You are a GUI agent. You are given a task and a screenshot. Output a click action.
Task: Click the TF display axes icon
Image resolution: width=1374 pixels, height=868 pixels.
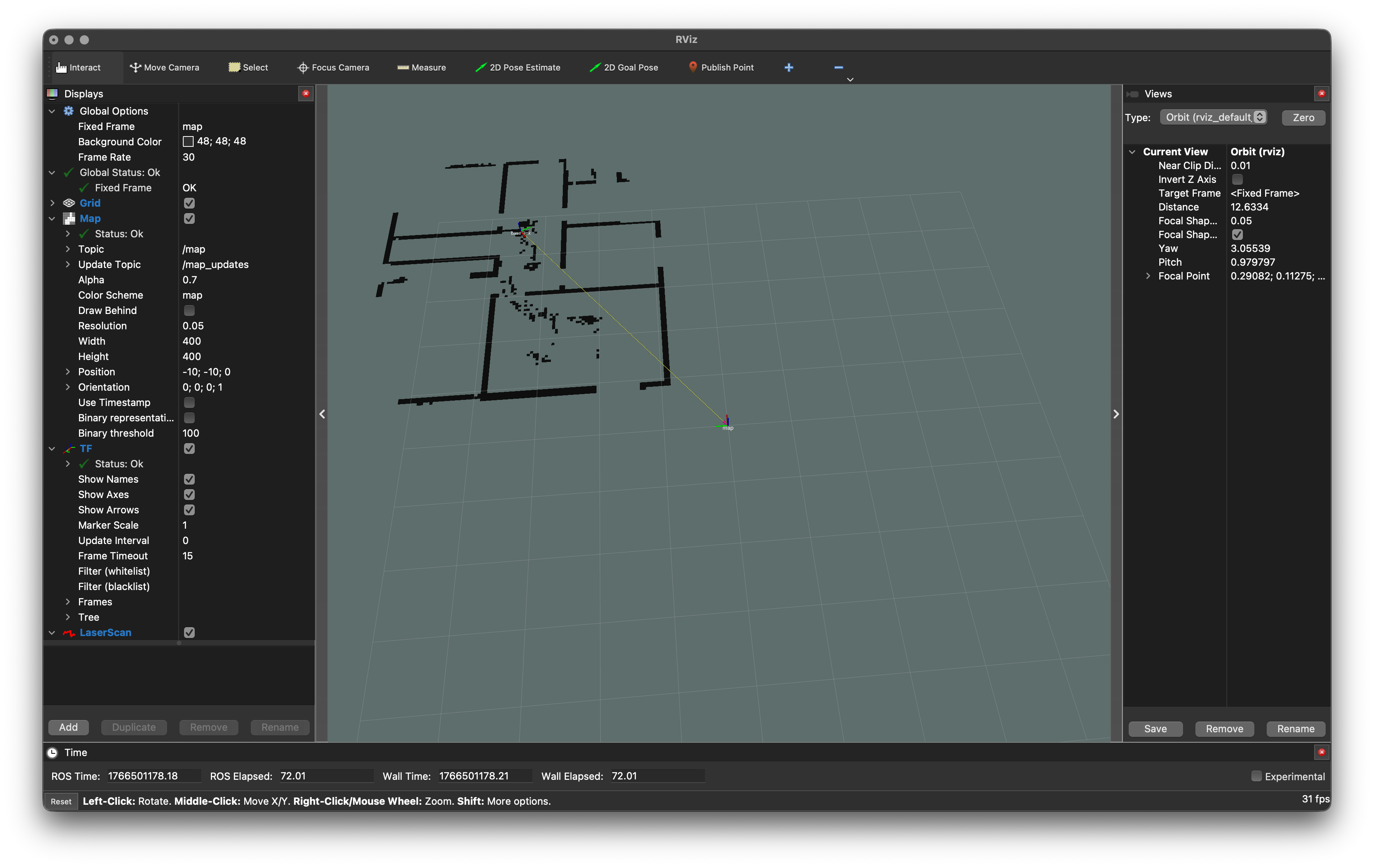69,449
